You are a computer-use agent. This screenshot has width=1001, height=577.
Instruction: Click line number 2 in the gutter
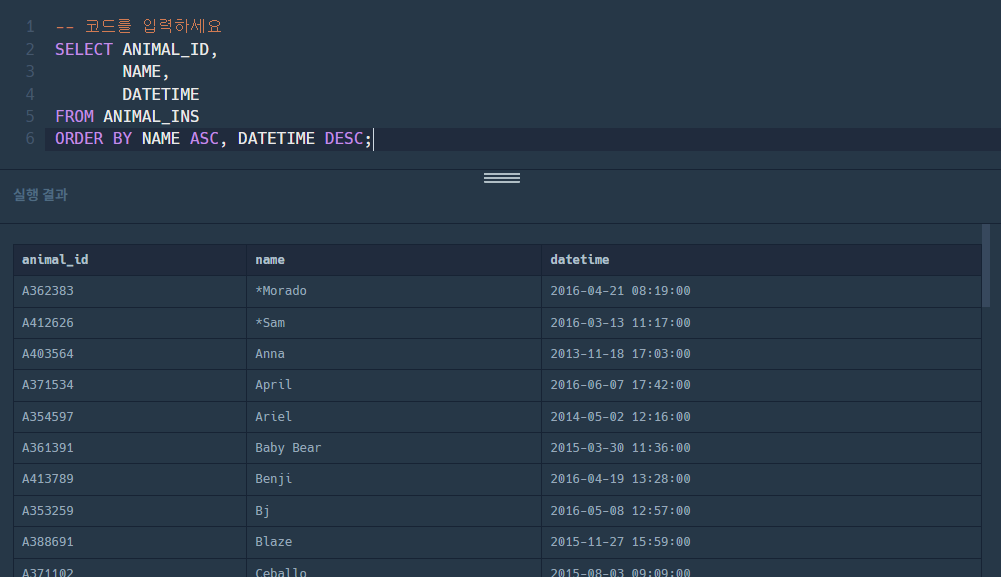[30, 49]
